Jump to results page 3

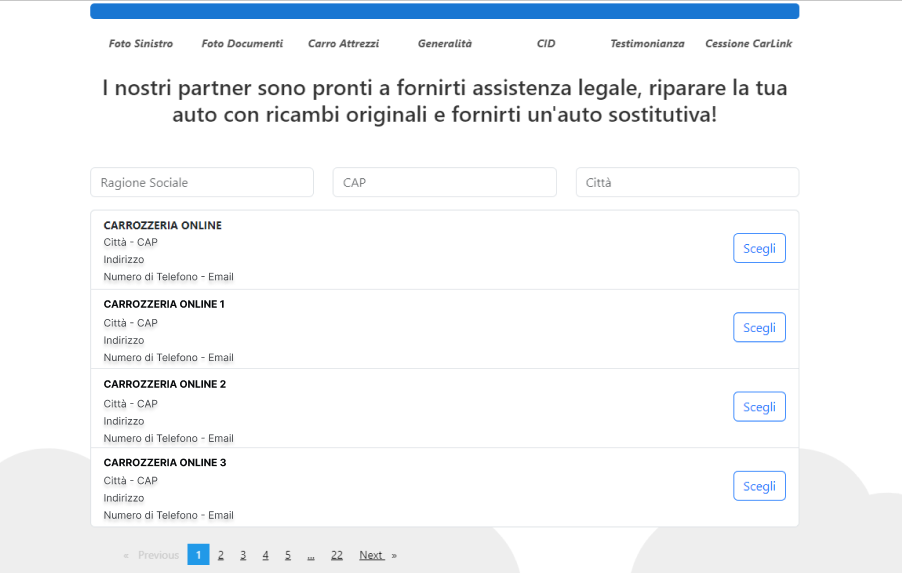tap(243, 555)
